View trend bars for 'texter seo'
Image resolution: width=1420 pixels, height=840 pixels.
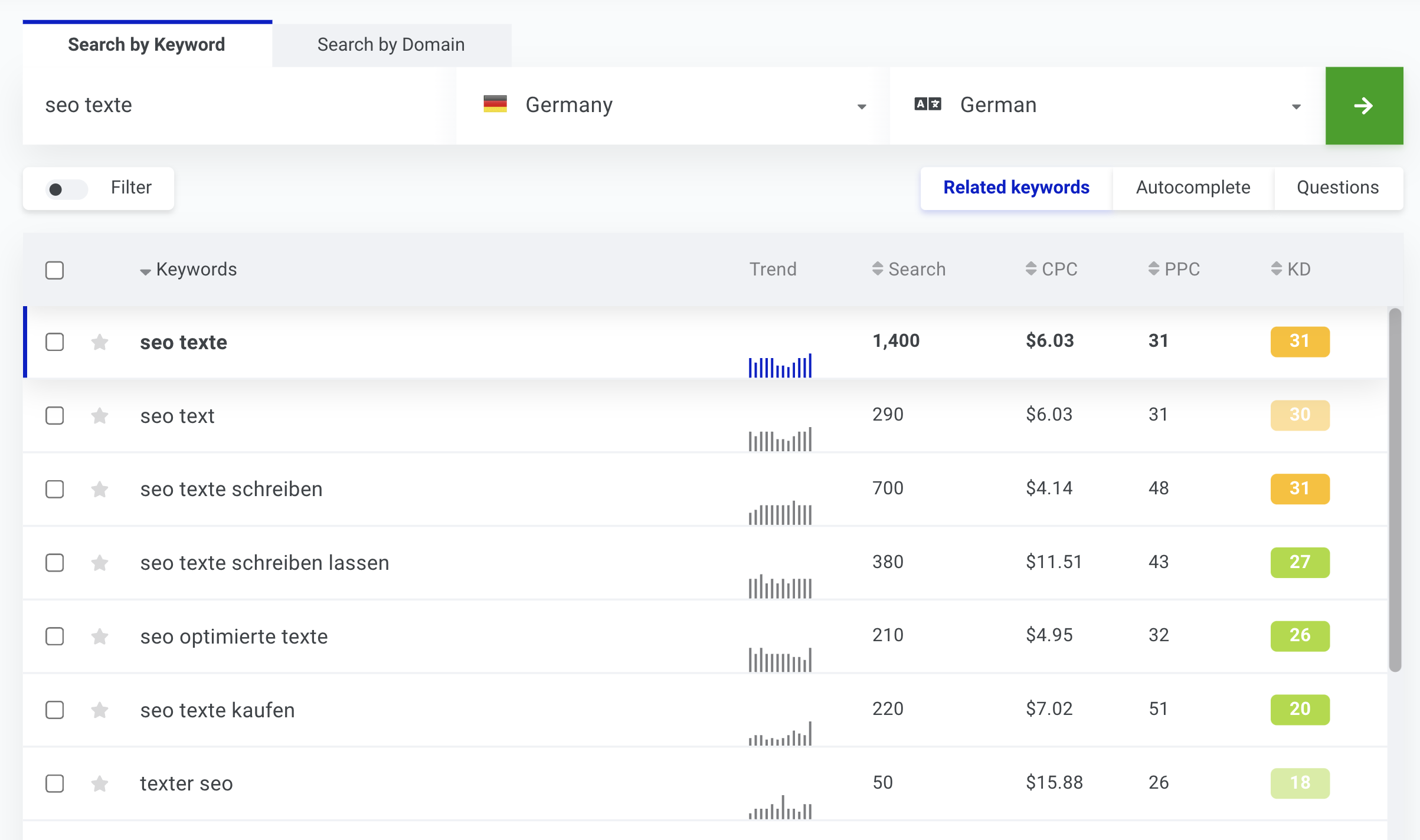[x=780, y=807]
